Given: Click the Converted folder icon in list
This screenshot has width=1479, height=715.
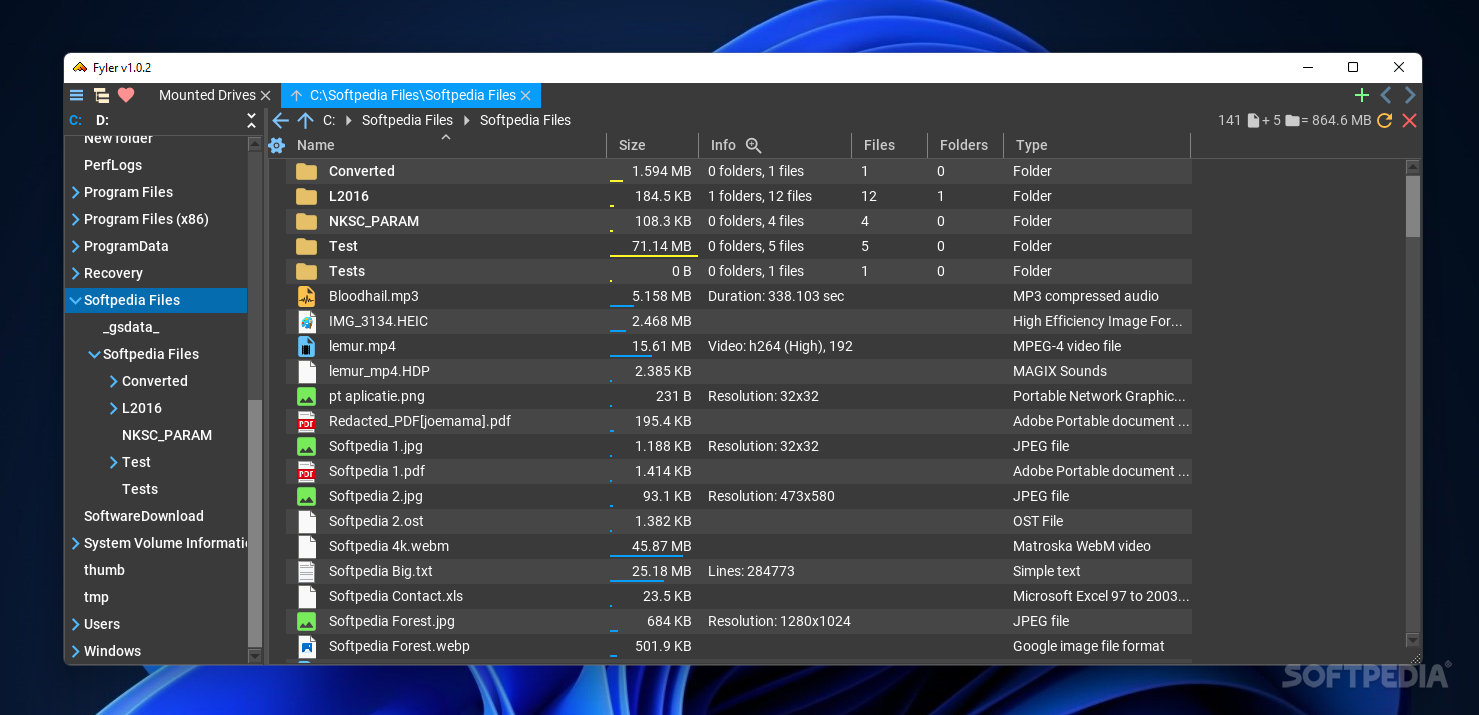Looking at the screenshot, I should tap(306, 171).
